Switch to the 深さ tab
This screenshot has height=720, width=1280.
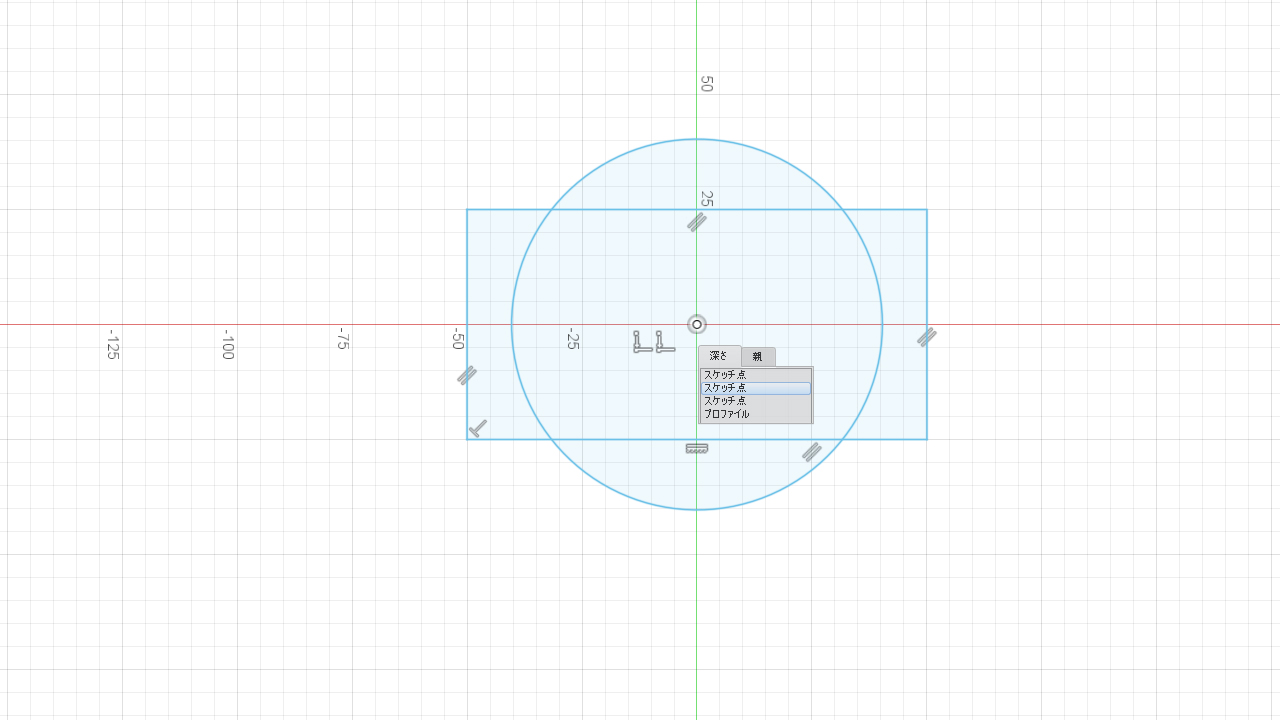[719, 356]
